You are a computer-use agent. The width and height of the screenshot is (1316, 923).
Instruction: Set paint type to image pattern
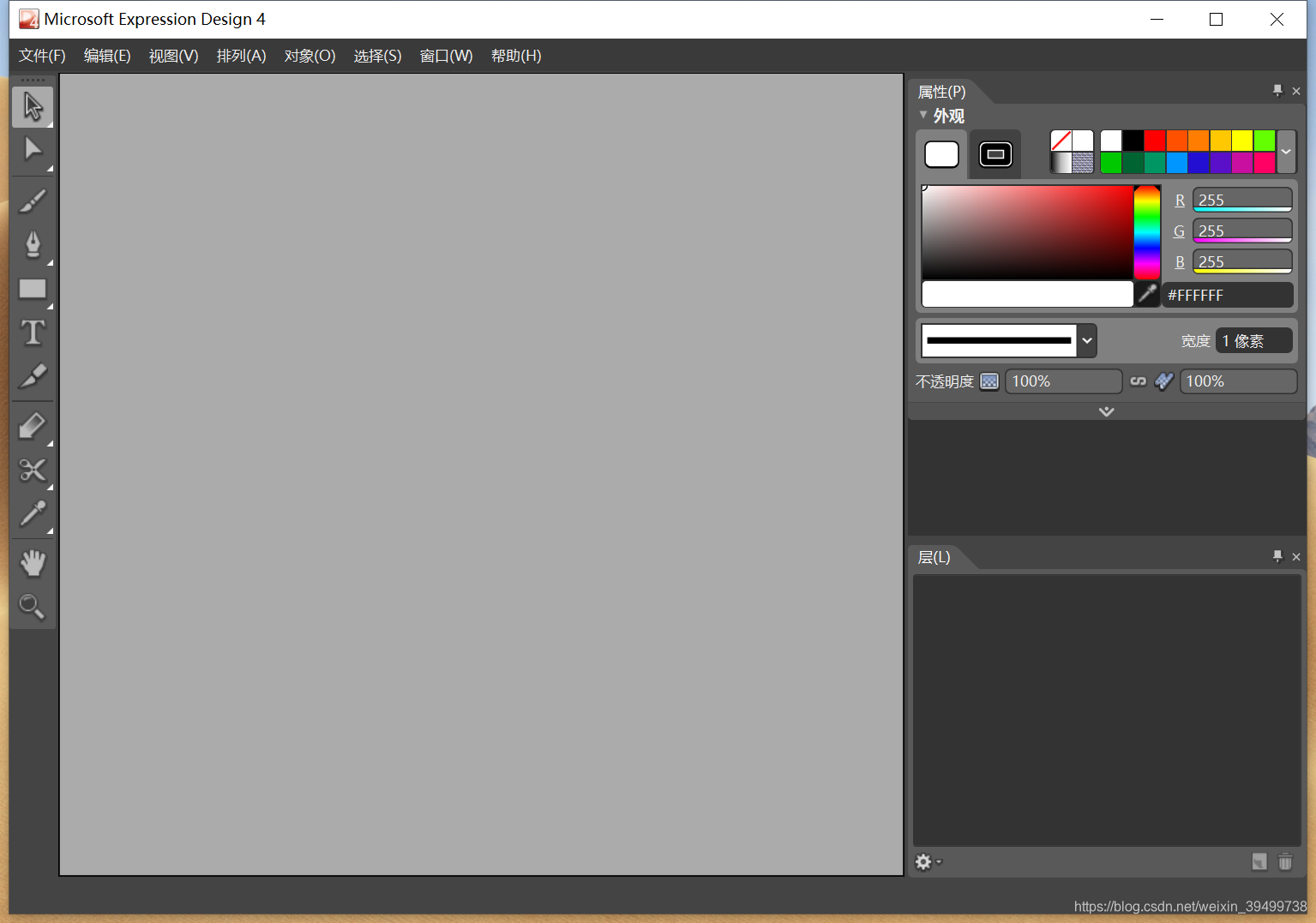pyautogui.click(x=1083, y=163)
